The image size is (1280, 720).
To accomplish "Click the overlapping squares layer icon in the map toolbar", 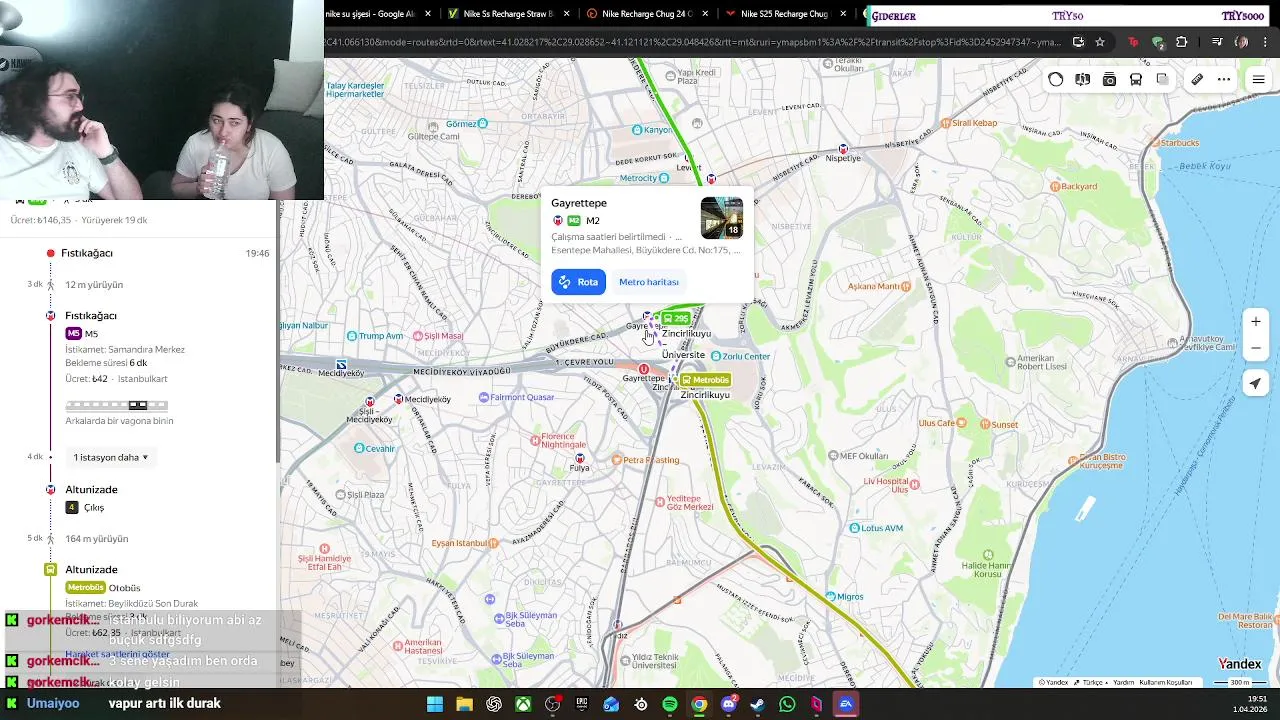I will click(1162, 79).
